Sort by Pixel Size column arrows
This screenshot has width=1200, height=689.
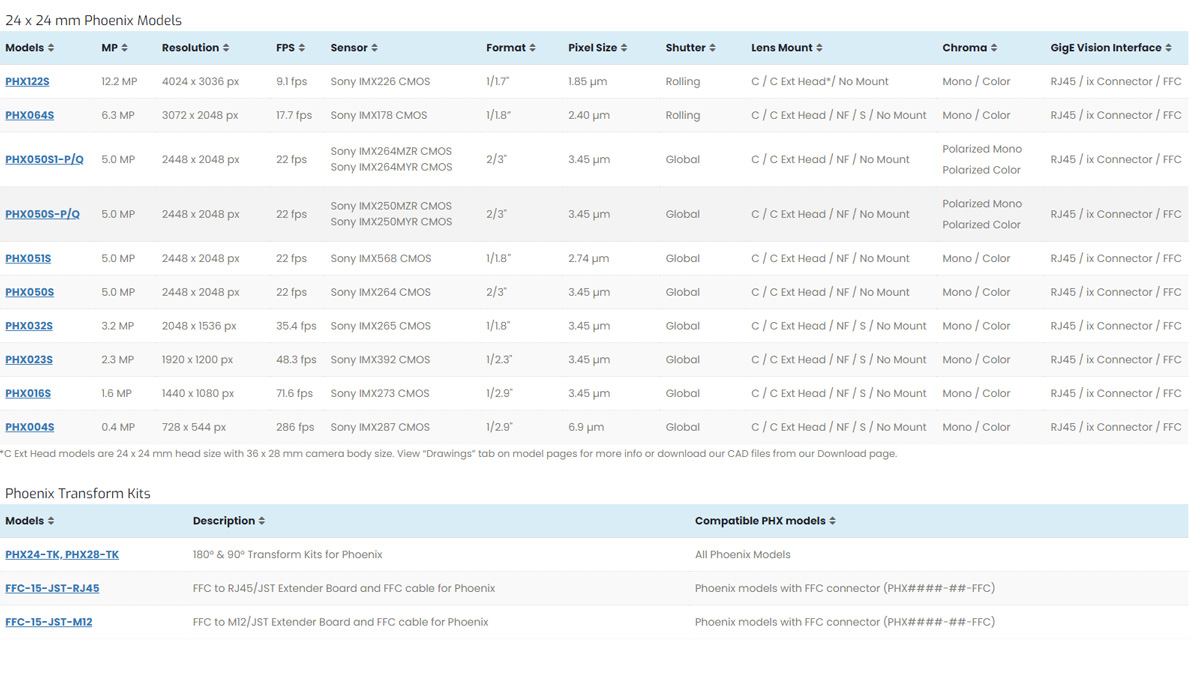pyautogui.click(x=625, y=48)
